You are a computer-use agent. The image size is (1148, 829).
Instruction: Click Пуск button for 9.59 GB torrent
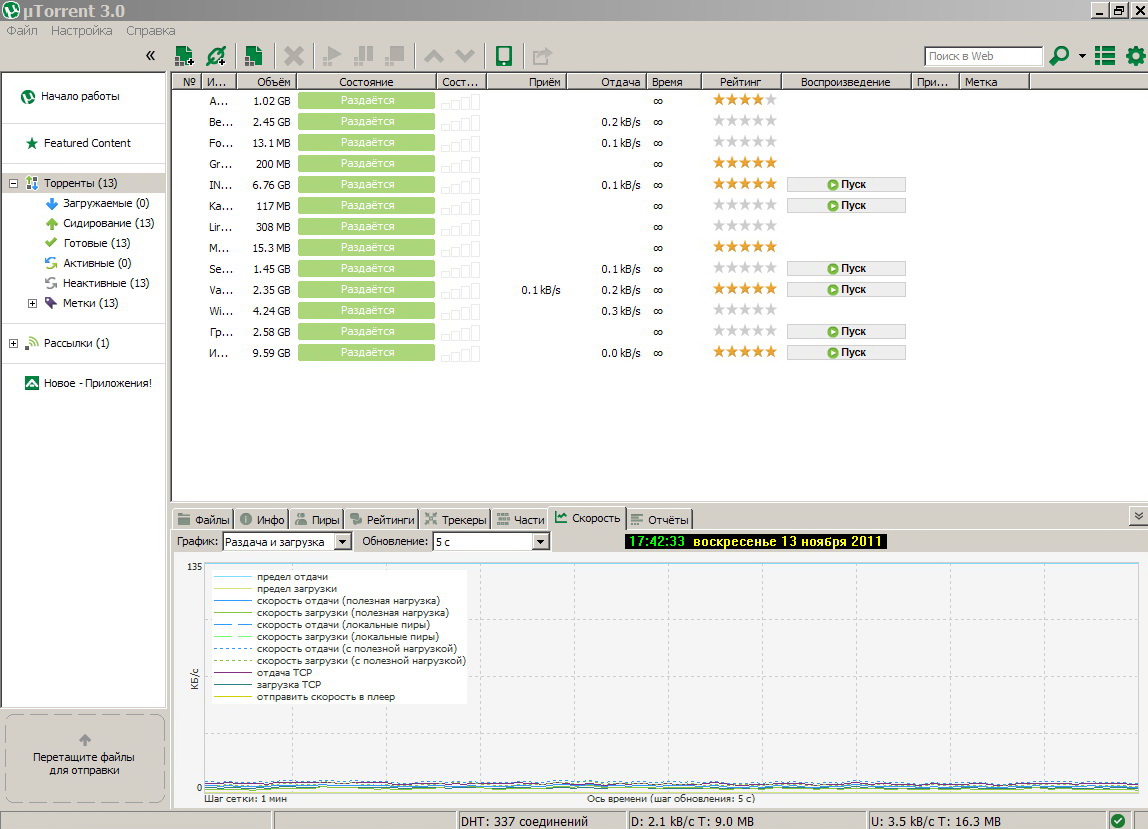pyautogui.click(x=846, y=352)
